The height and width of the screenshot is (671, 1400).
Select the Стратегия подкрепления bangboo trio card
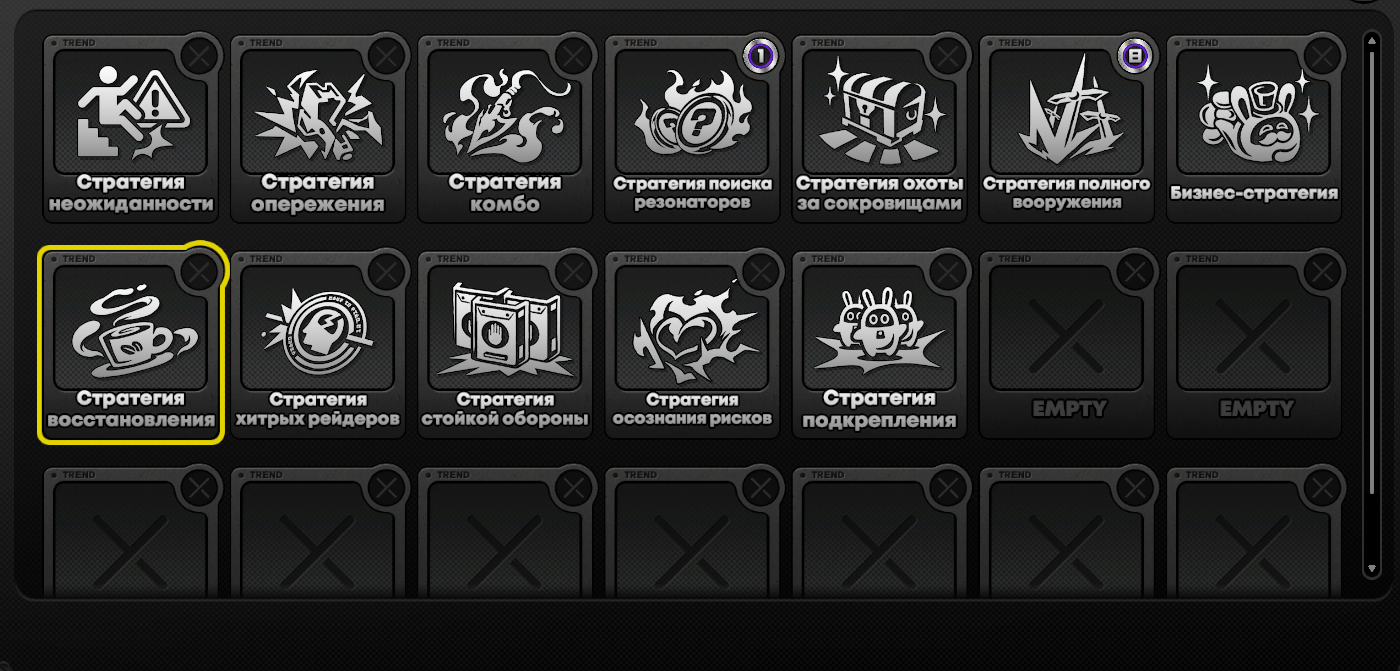[x=879, y=344]
